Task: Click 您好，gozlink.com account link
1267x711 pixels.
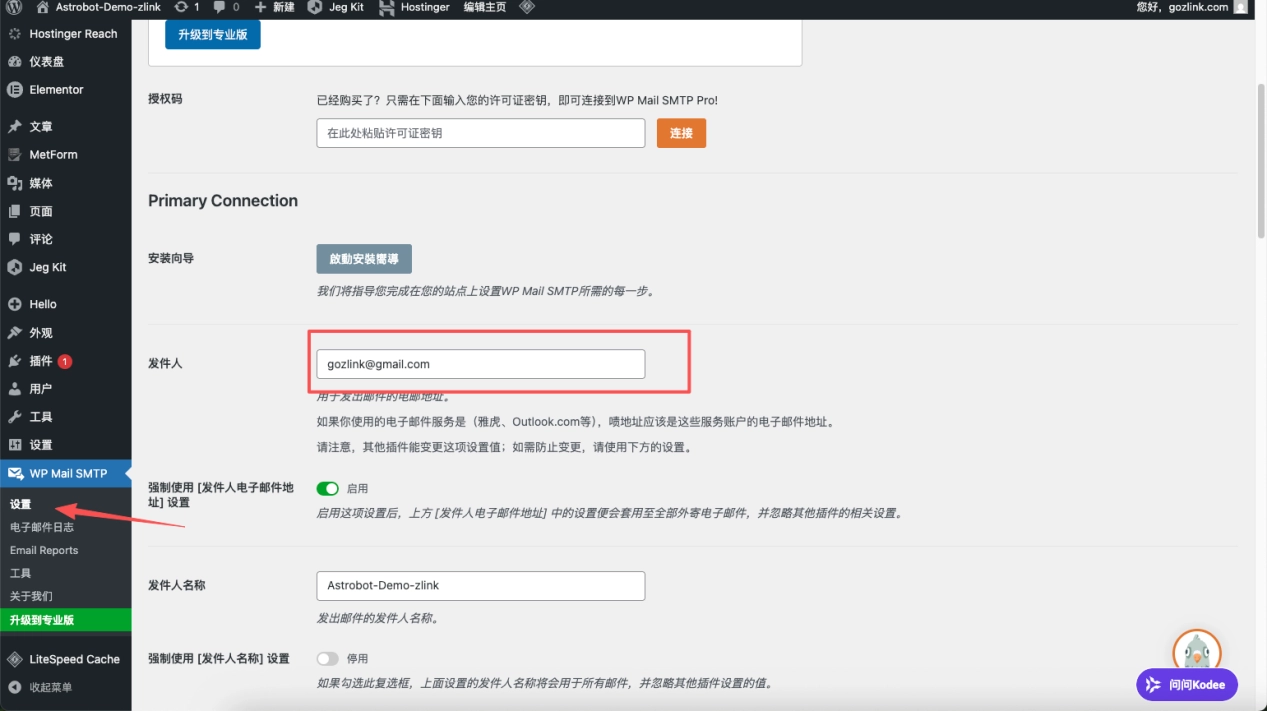Action: point(1182,7)
